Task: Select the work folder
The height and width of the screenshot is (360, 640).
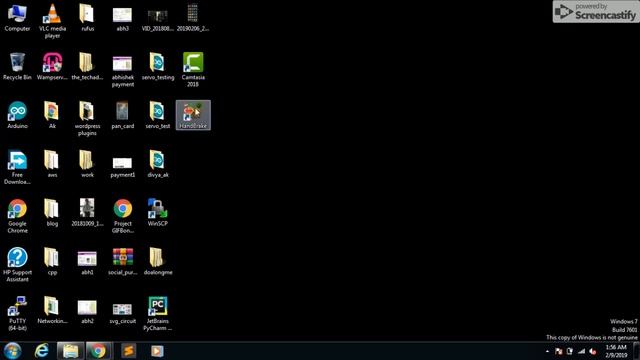Action: point(87,164)
